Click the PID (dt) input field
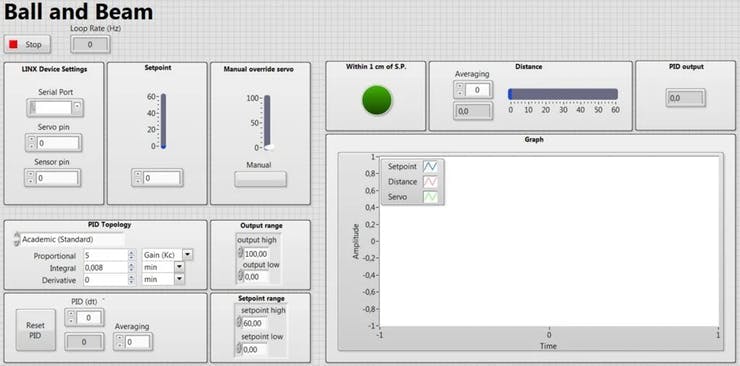The height and width of the screenshot is (366, 740). point(90,318)
